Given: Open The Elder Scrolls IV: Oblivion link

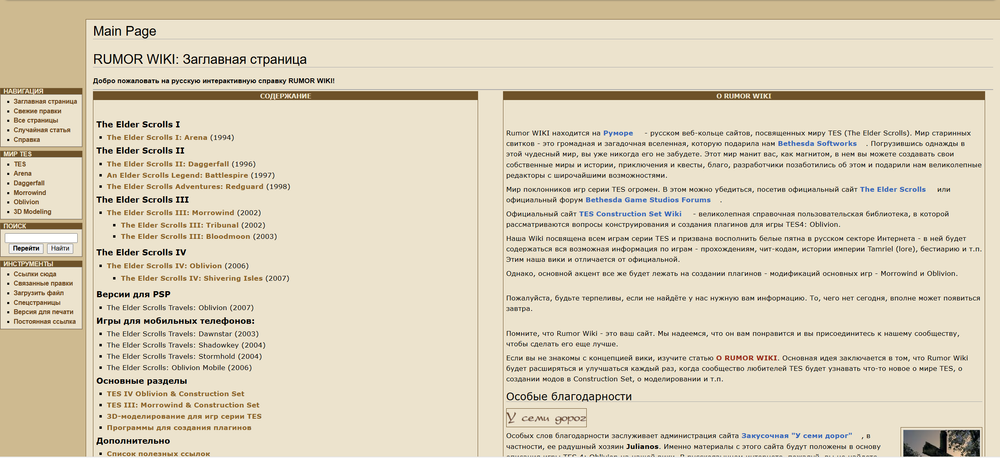Looking at the screenshot, I should click(x=165, y=266).
